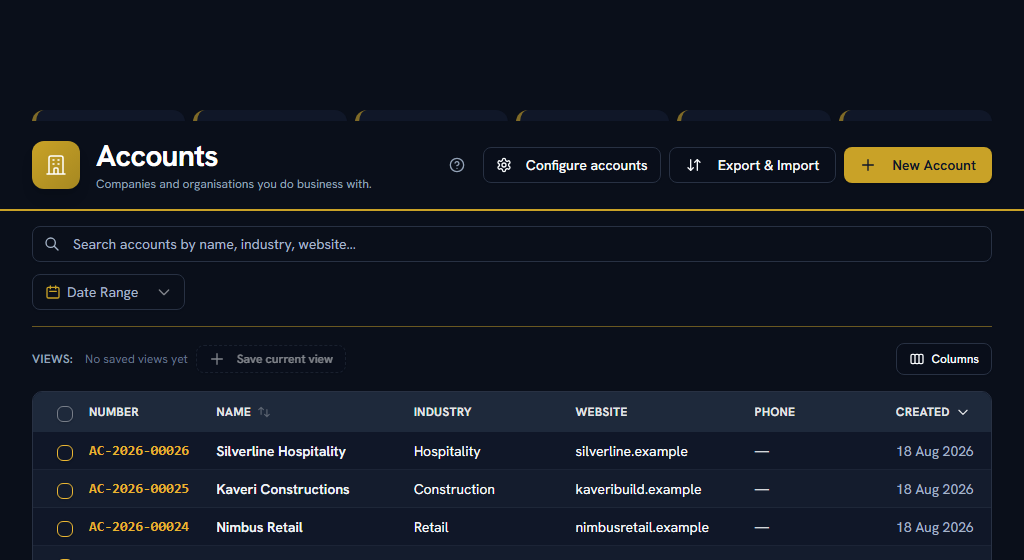
Task: Click the 18 Aug 2026 date for Kaveri
Action: pyautogui.click(x=935, y=490)
